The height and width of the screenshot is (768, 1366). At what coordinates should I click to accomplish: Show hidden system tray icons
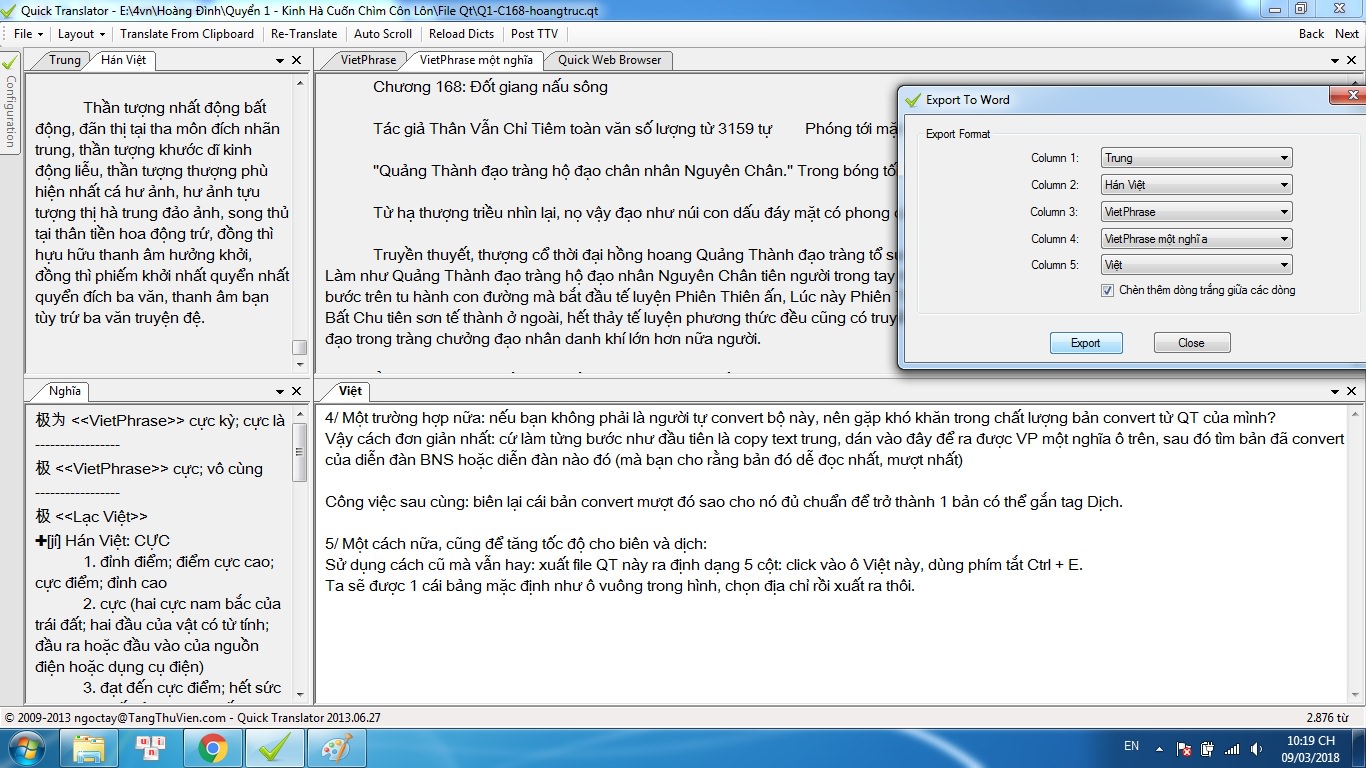tap(1160, 748)
